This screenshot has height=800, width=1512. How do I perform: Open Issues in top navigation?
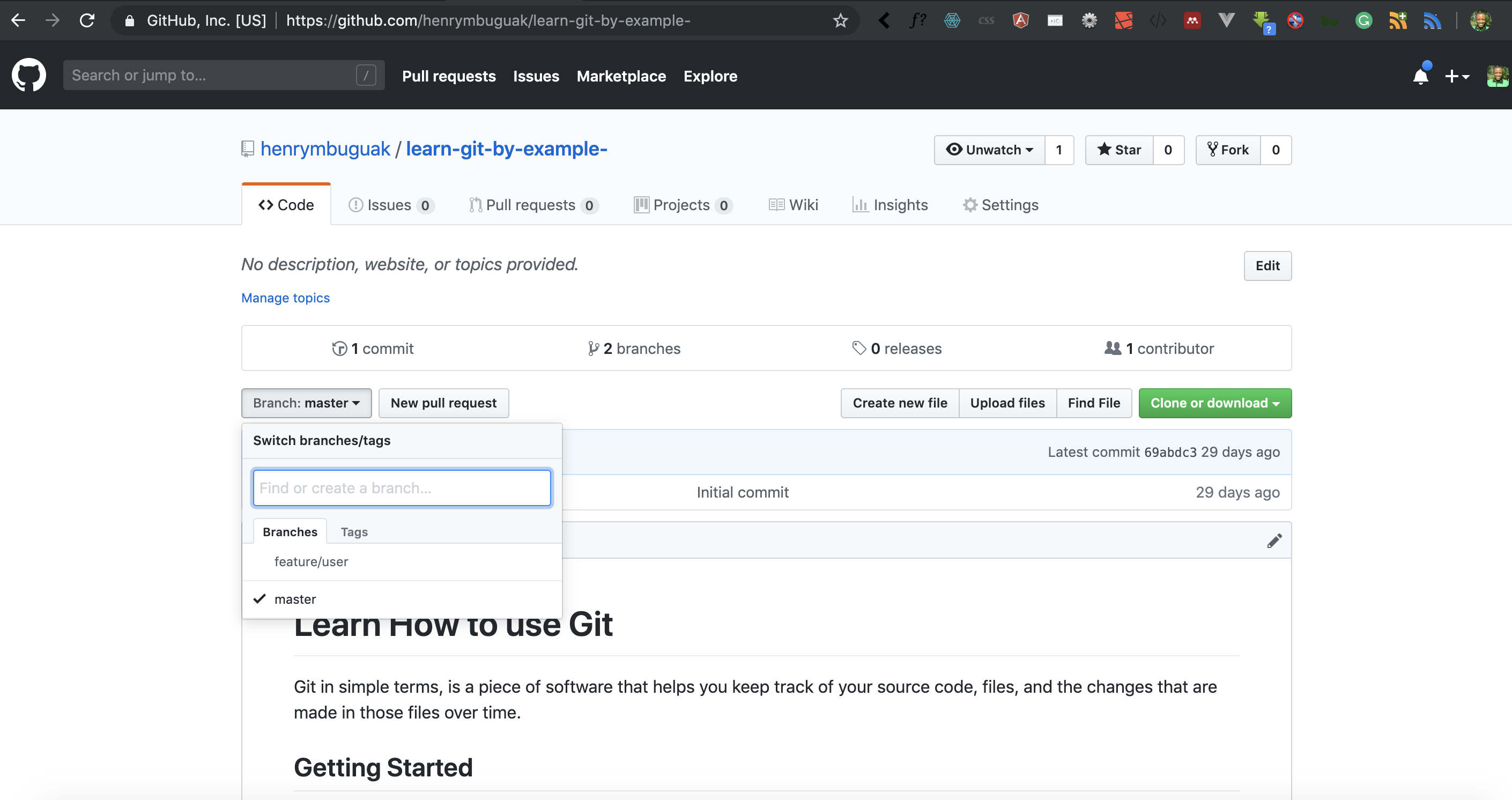click(x=536, y=76)
